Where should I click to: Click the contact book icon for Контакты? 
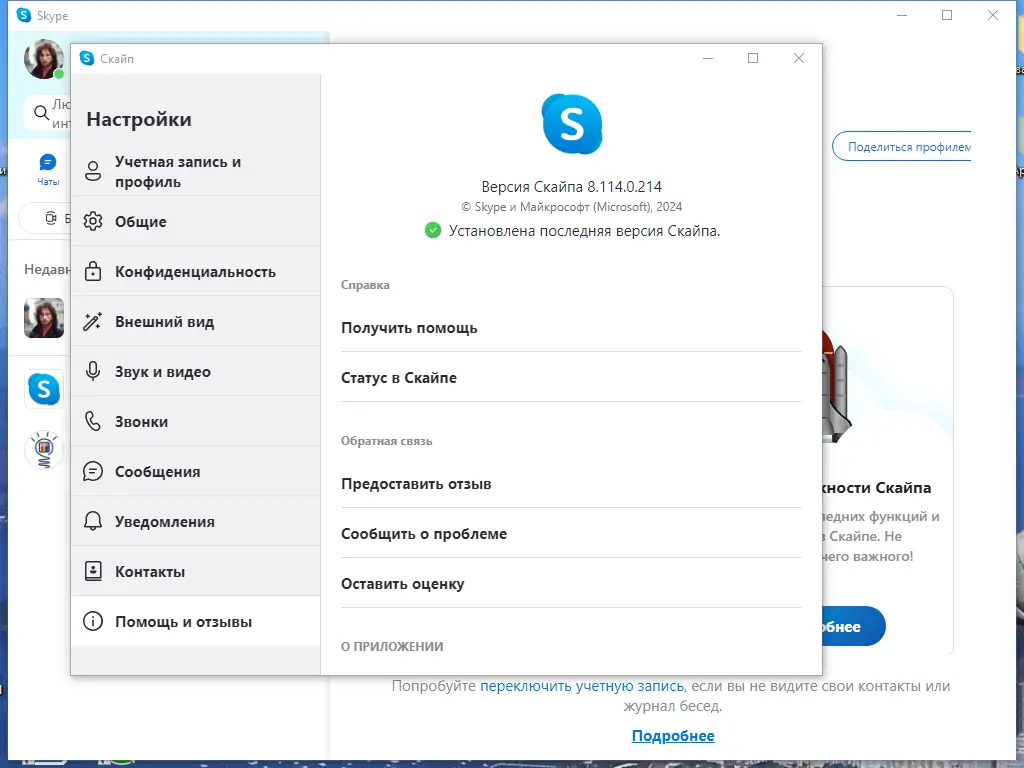(93, 571)
